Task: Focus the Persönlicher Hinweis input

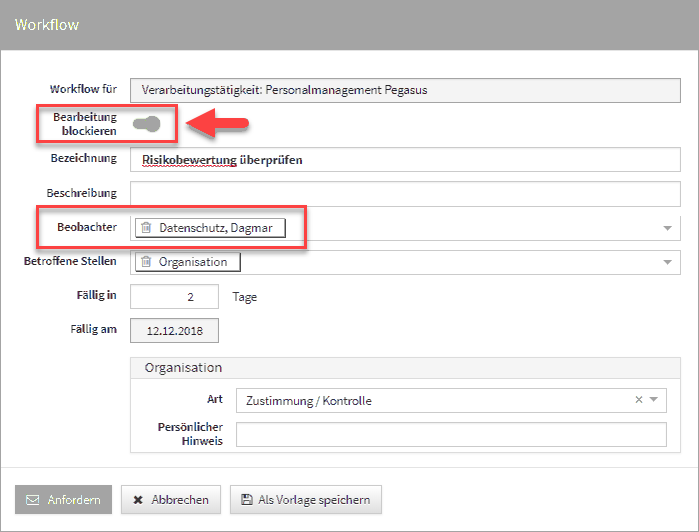Action: point(450,434)
